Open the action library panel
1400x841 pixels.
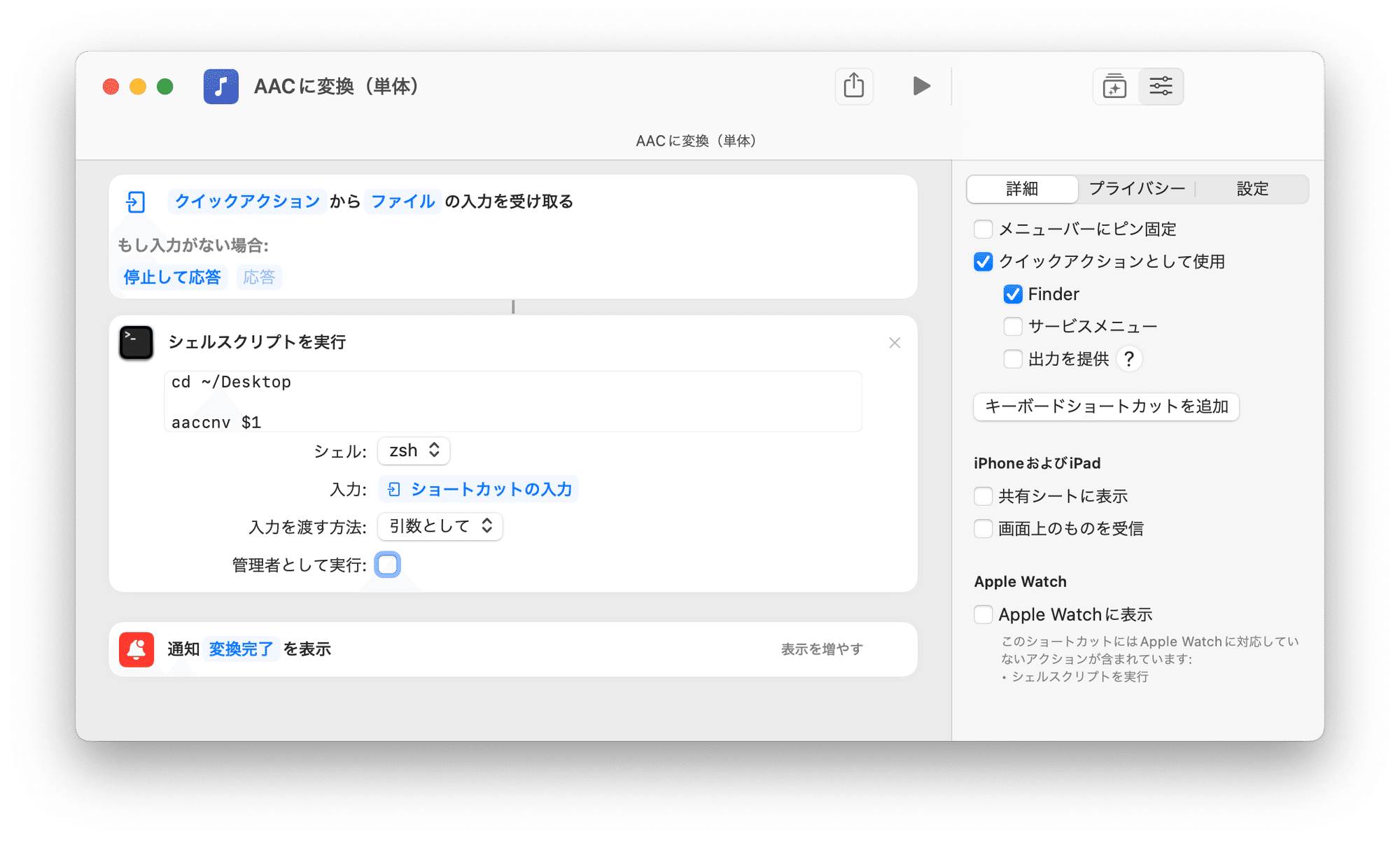[1114, 86]
